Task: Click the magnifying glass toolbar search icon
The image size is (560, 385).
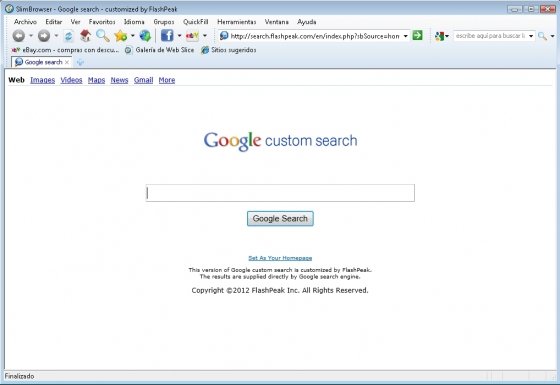Action: click(103, 35)
